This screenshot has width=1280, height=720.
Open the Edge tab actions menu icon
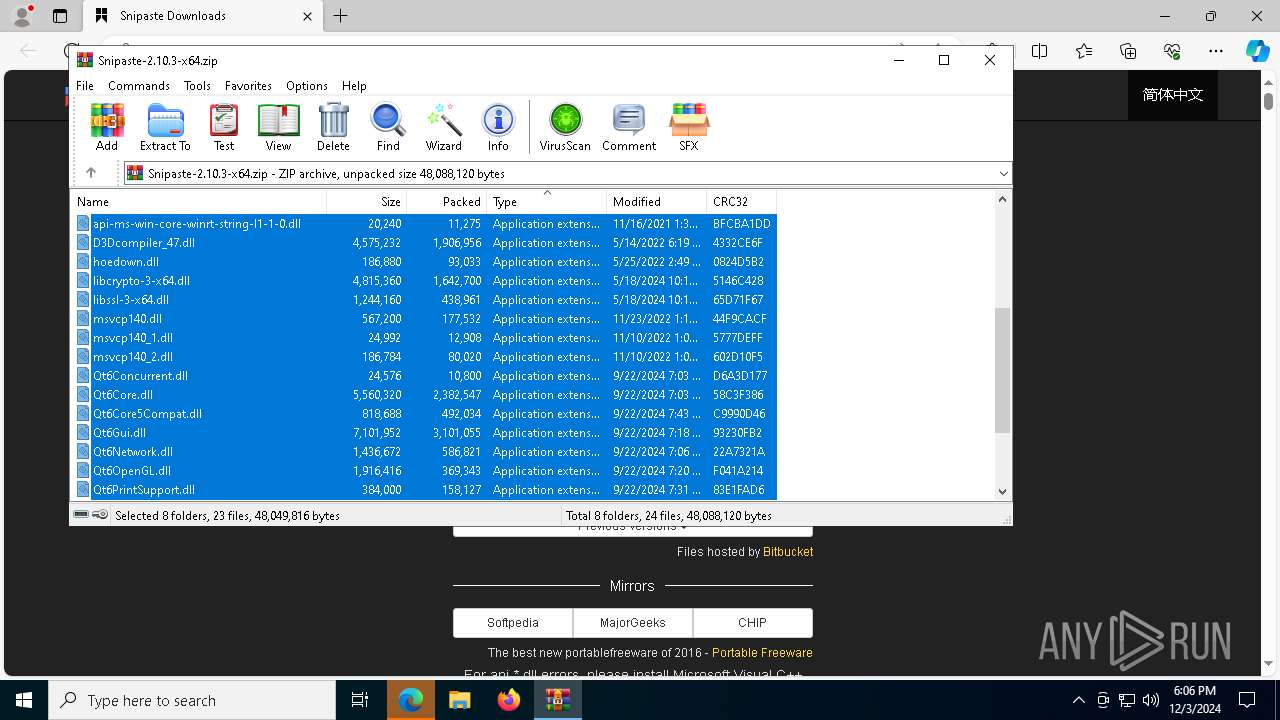[x=60, y=16]
